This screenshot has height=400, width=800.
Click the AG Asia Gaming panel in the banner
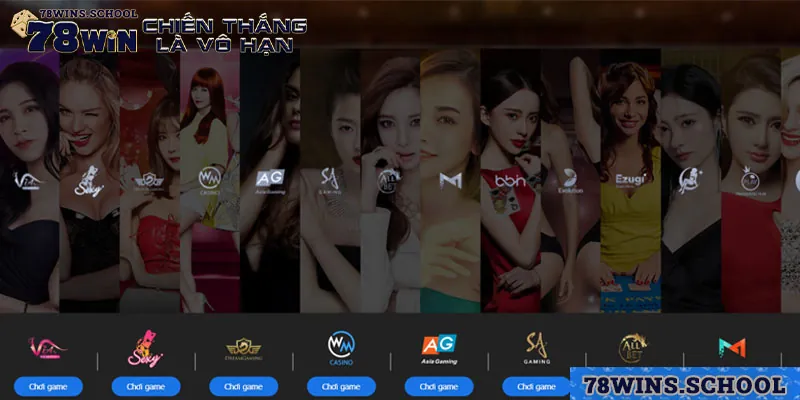point(270,180)
